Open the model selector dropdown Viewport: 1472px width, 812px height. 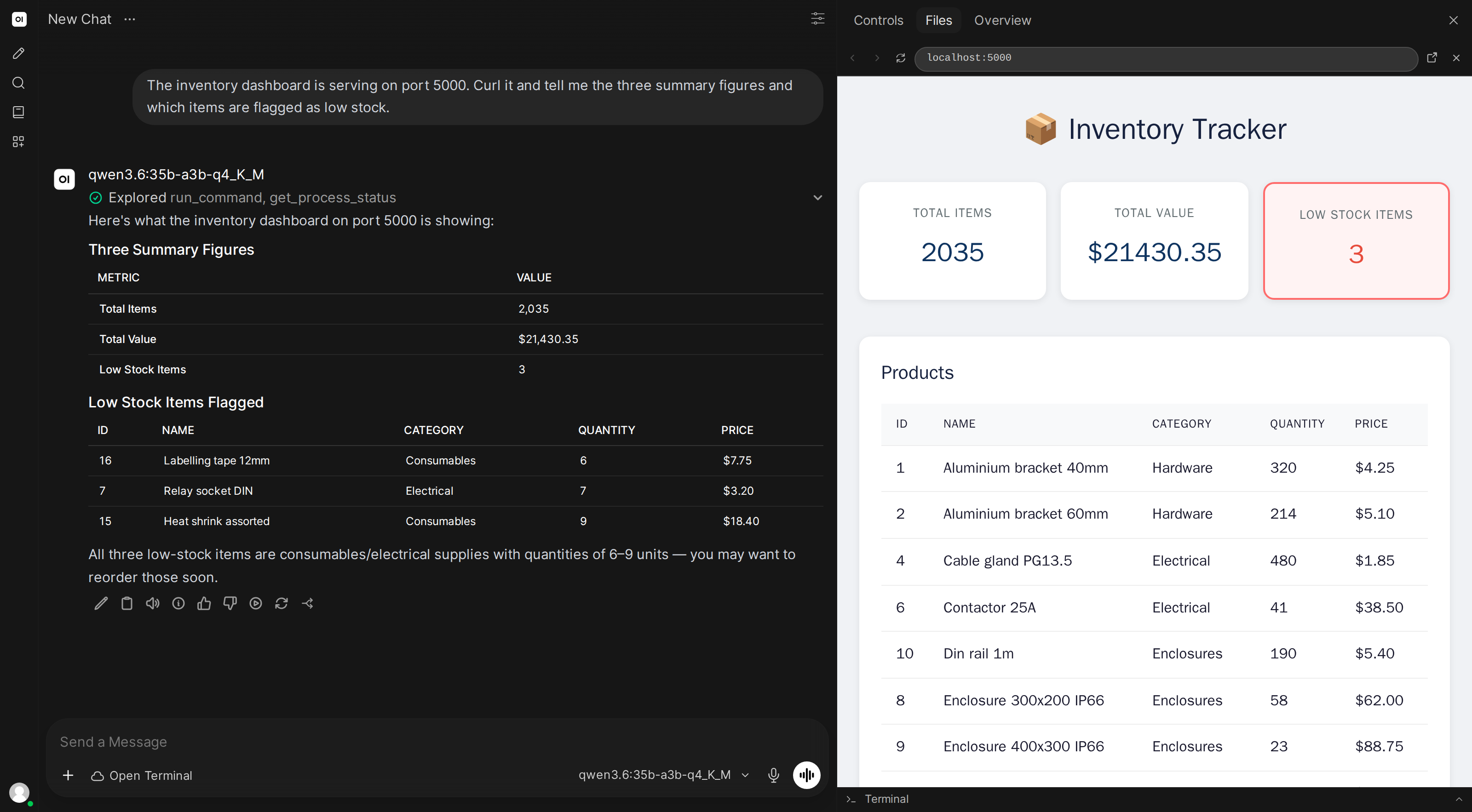point(663,775)
